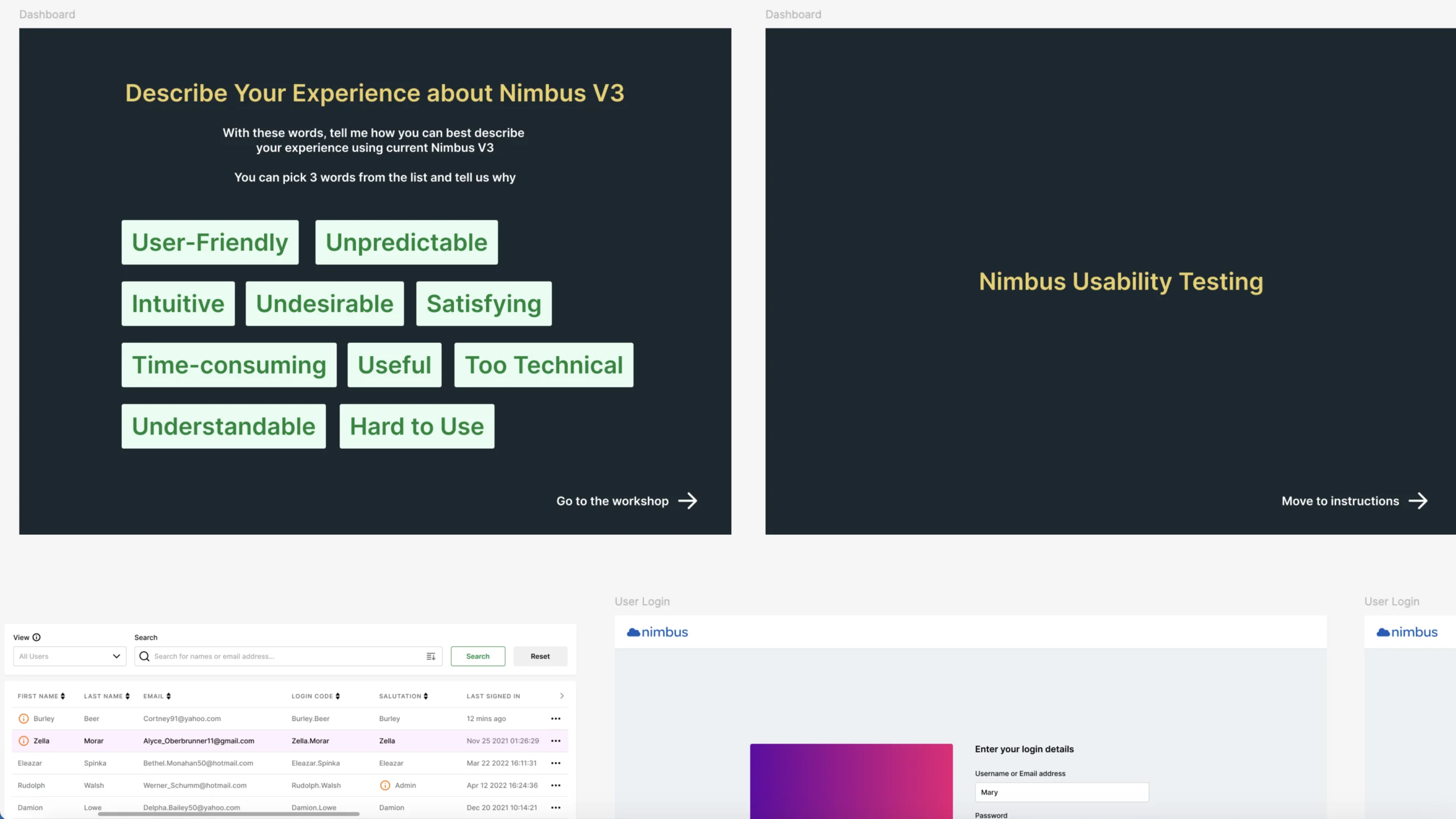Pick the Hard to Use word tag
The image size is (1456, 819).
tap(417, 427)
